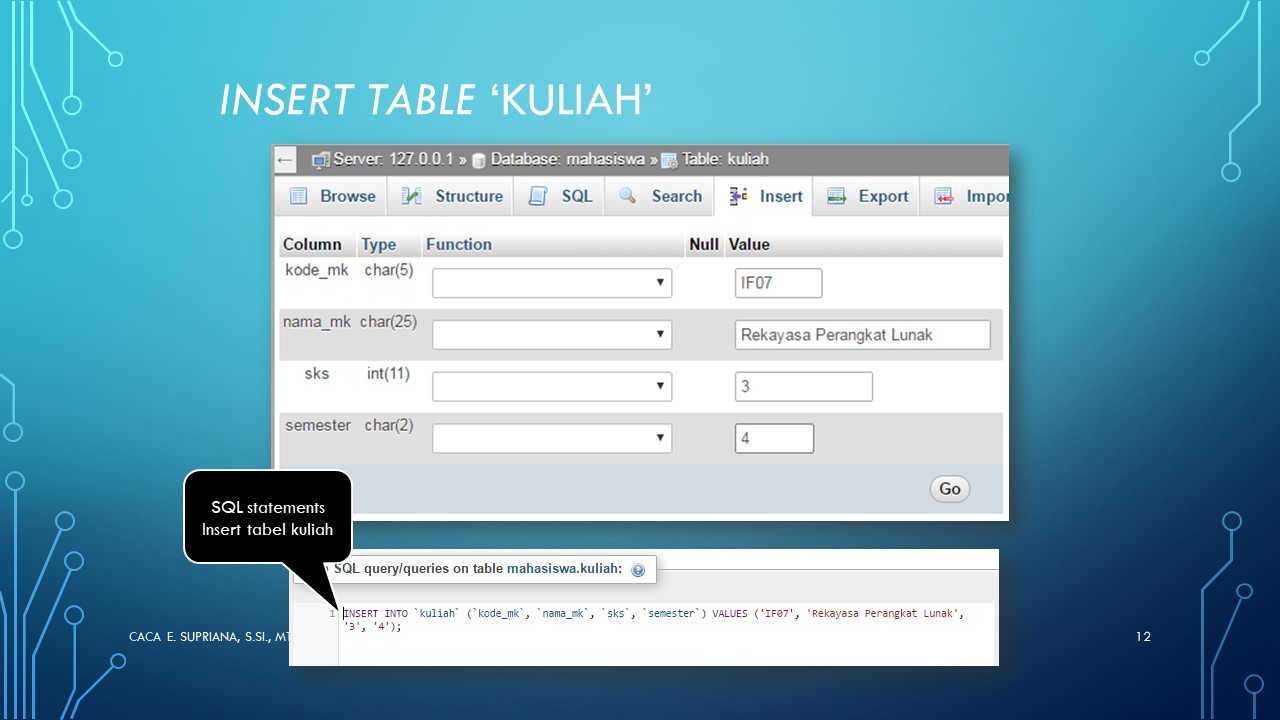
Task: Click the mahasiswa.kuliah link
Action: (567, 569)
